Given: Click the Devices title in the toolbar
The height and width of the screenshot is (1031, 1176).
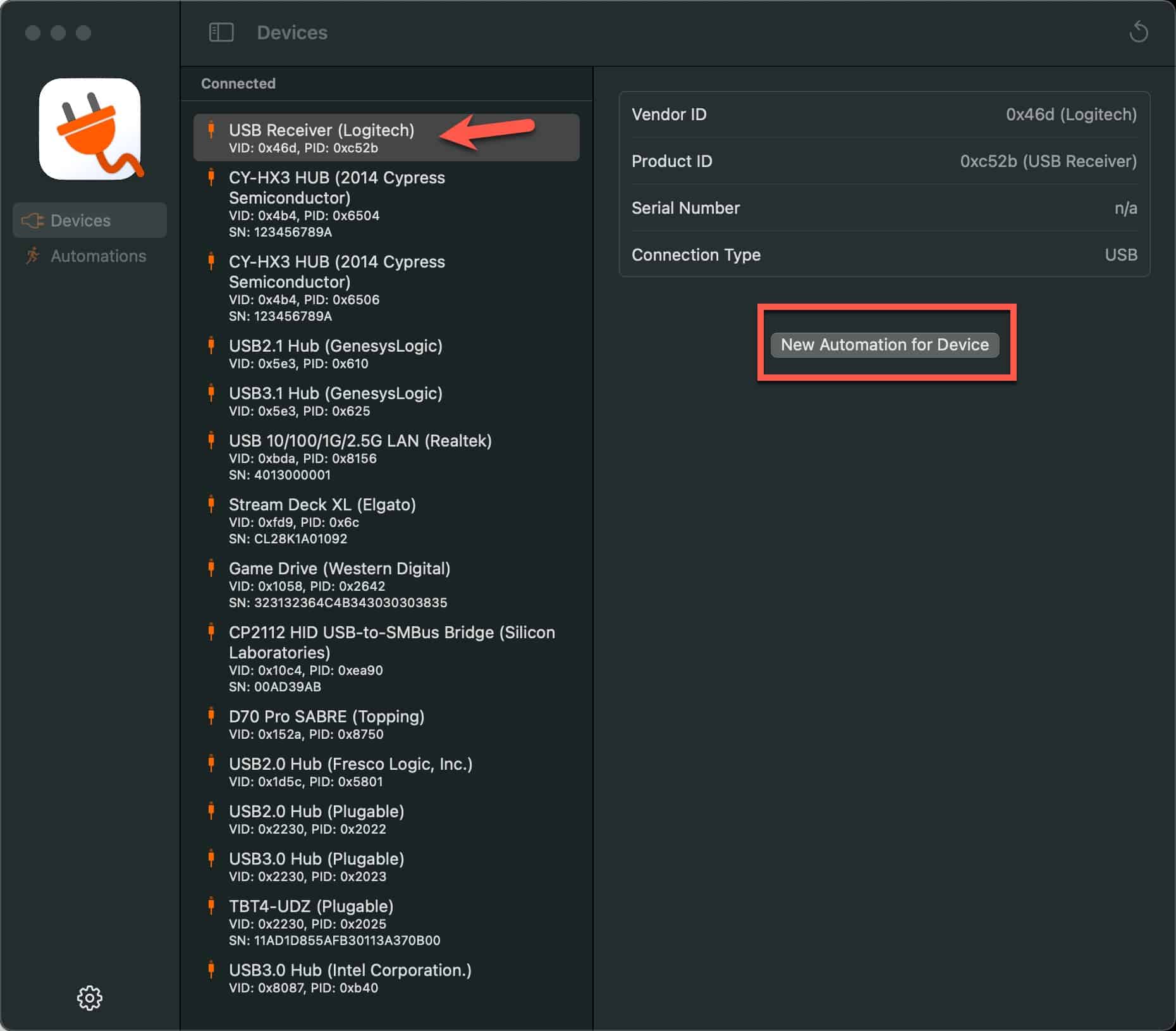Looking at the screenshot, I should pos(292,32).
